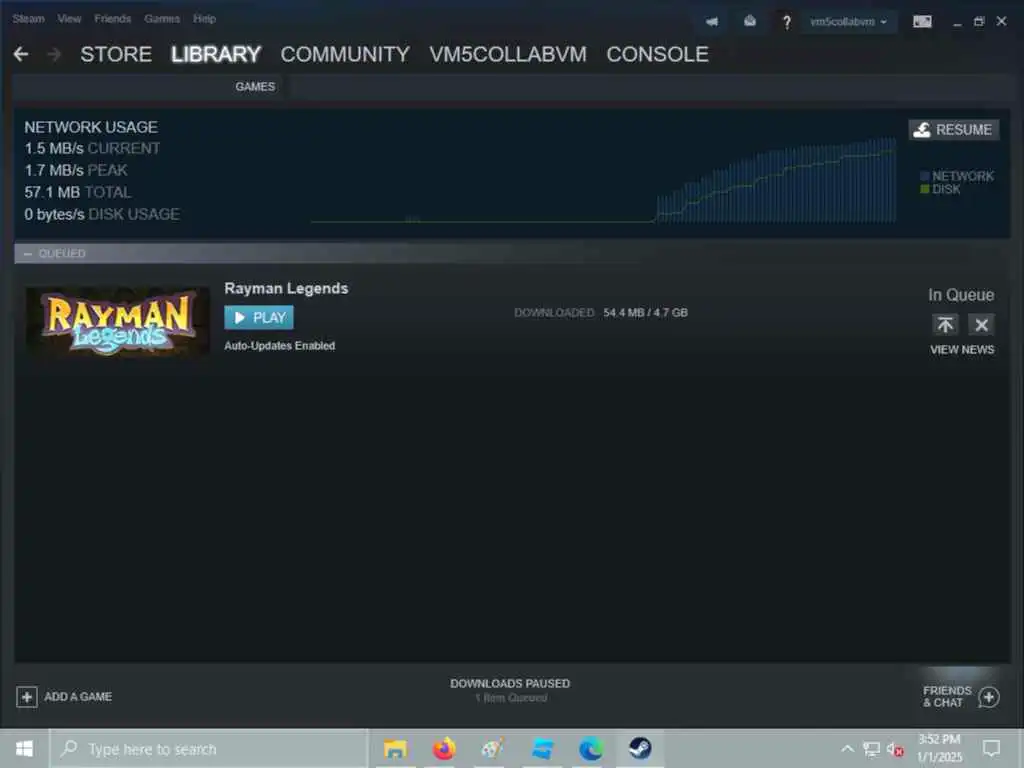Open the Community tab

[345, 54]
